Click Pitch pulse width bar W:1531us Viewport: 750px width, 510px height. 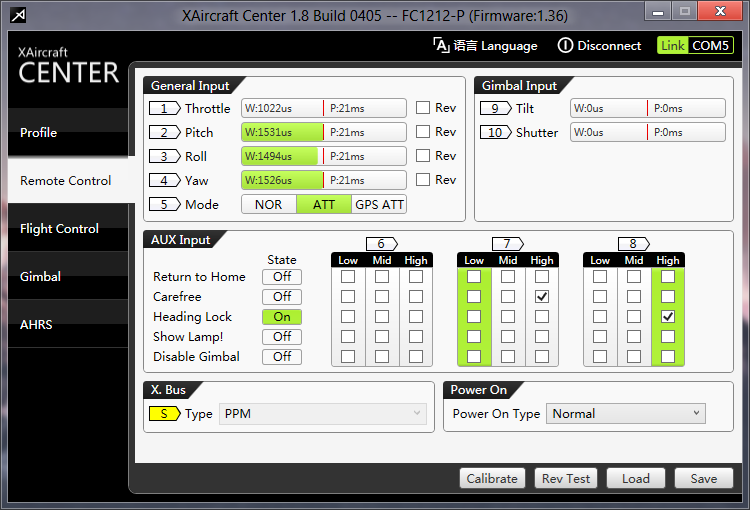pos(324,132)
